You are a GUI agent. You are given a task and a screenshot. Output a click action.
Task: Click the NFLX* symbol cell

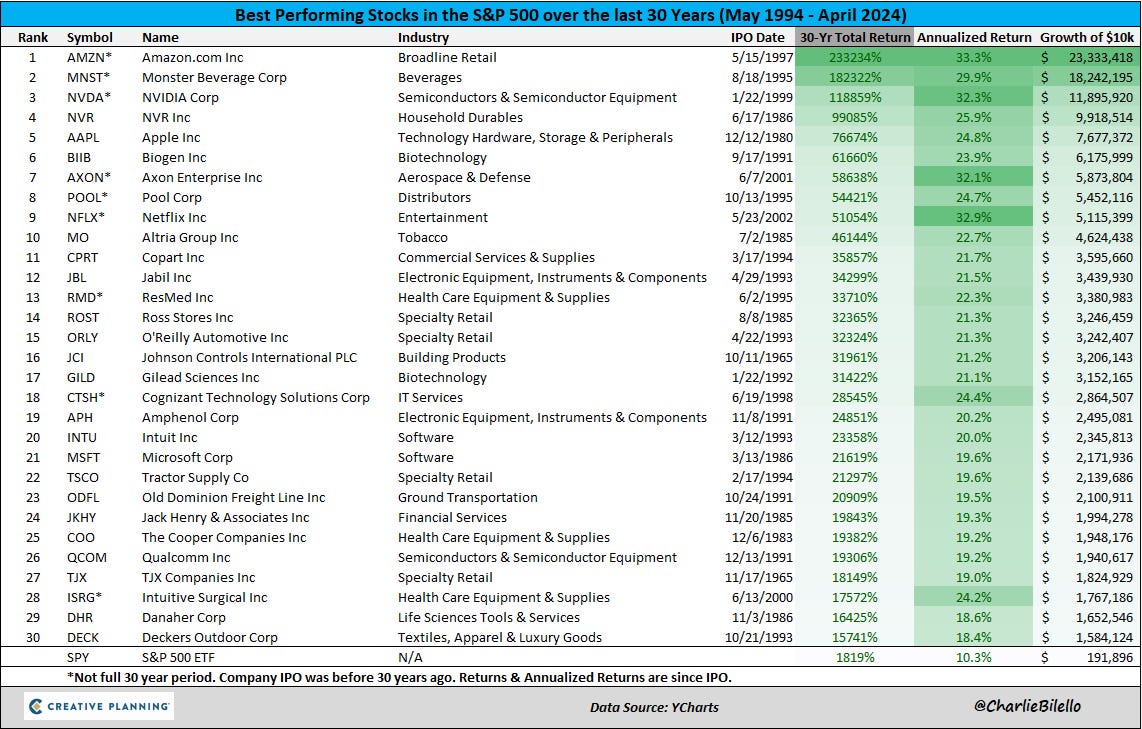coord(86,218)
